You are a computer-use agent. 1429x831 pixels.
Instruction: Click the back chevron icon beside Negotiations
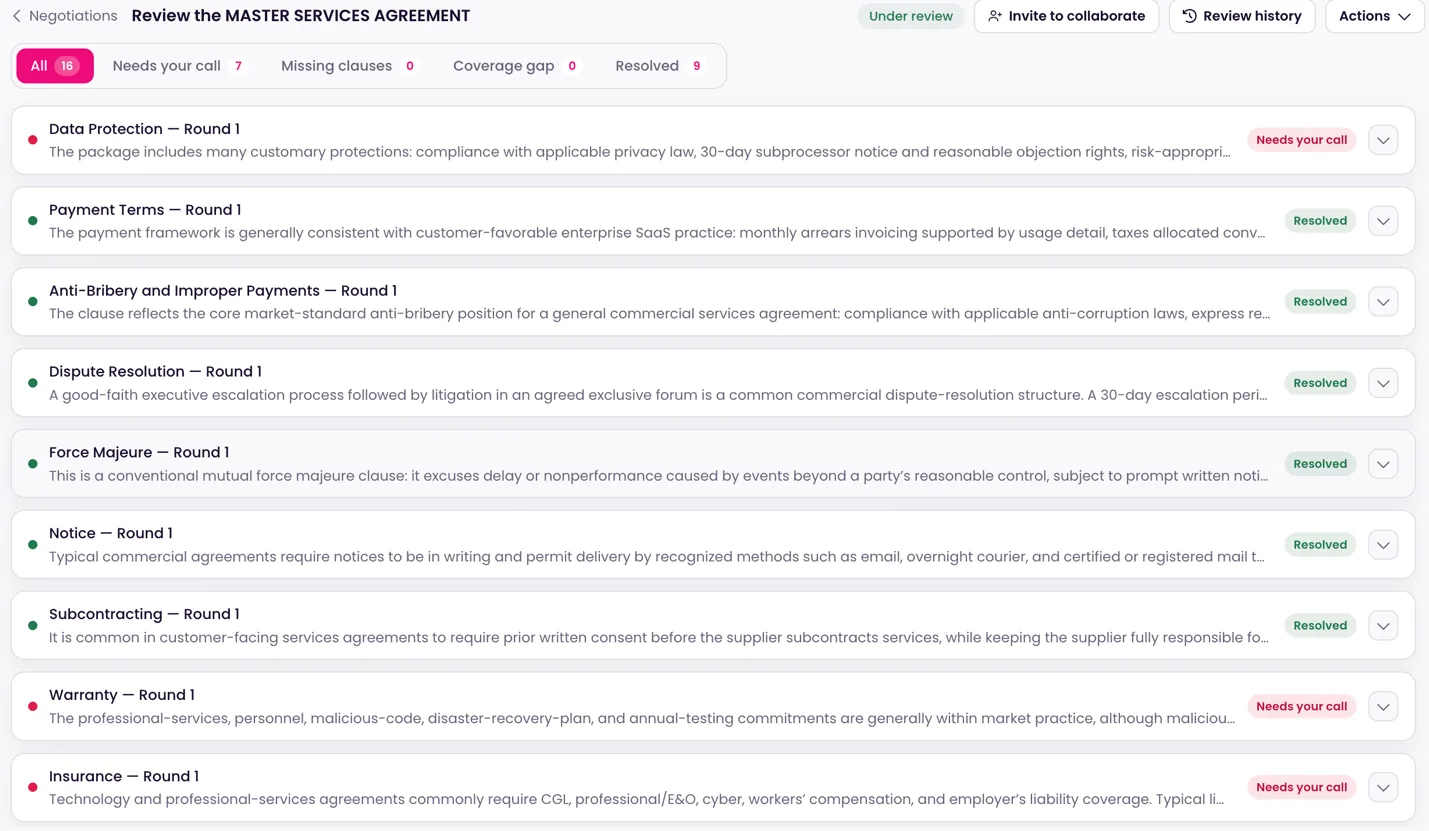coord(17,16)
